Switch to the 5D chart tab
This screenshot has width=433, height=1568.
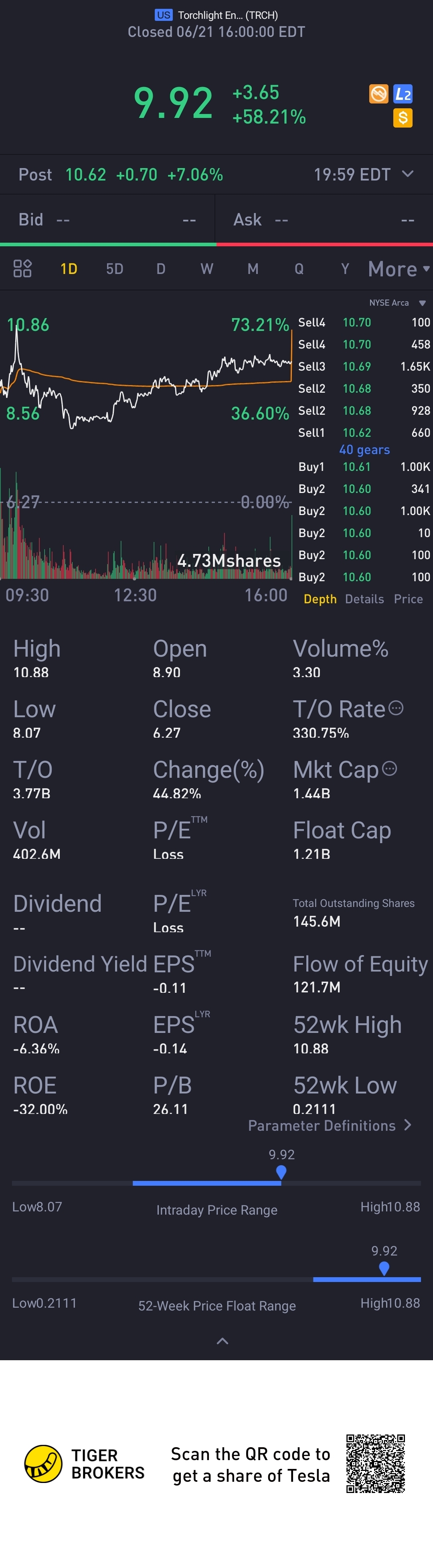[x=114, y=269]
